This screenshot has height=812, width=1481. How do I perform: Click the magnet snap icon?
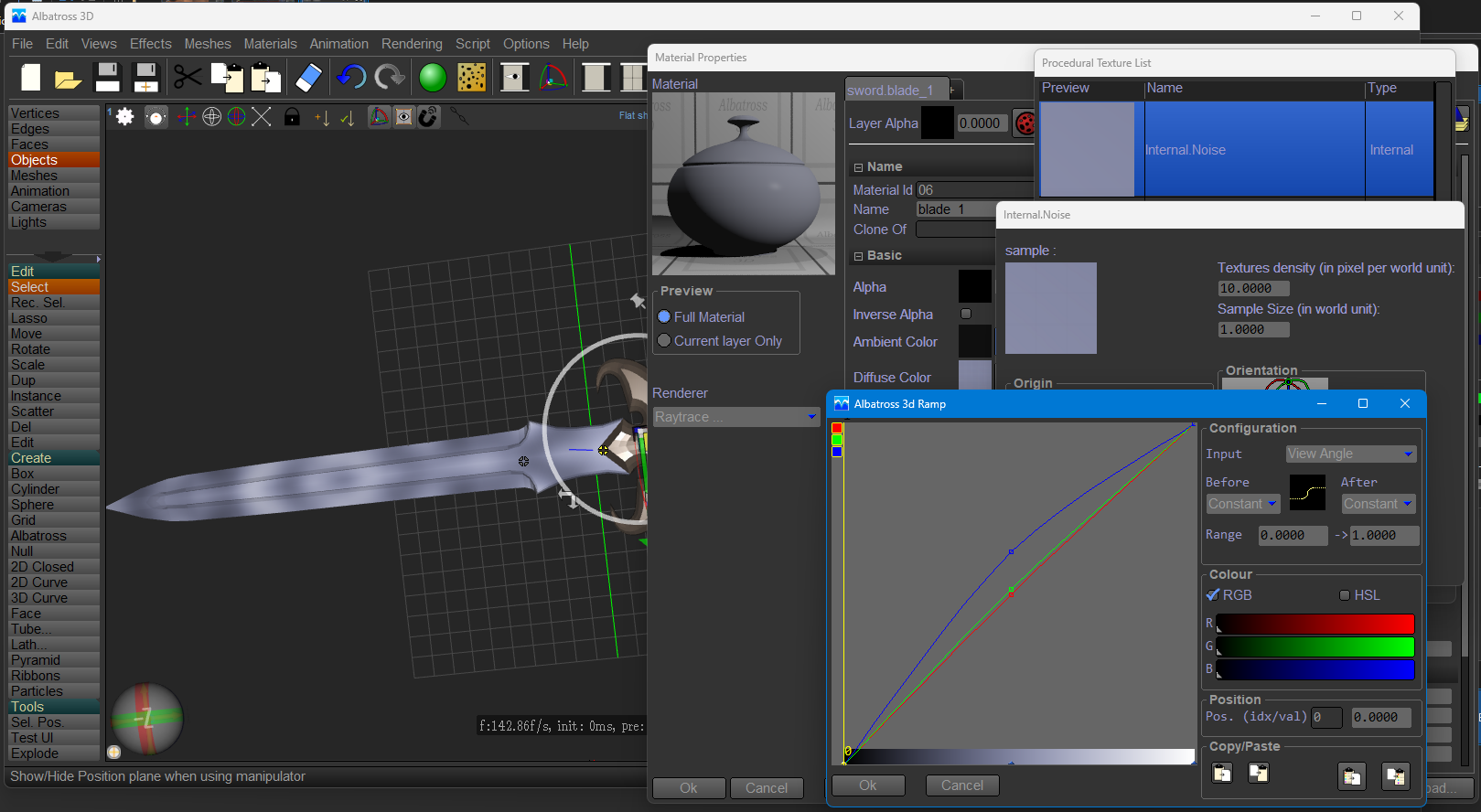429,117
